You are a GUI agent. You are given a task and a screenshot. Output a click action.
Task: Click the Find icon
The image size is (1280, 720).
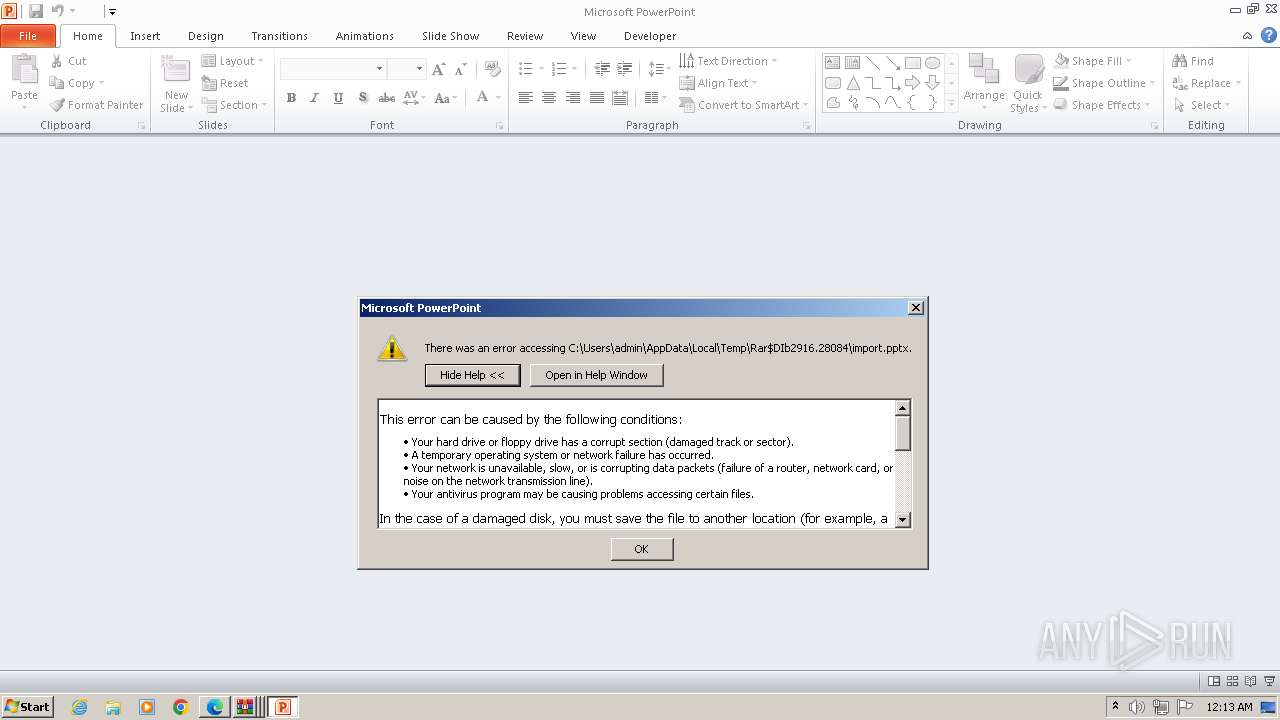(1180, 61)
